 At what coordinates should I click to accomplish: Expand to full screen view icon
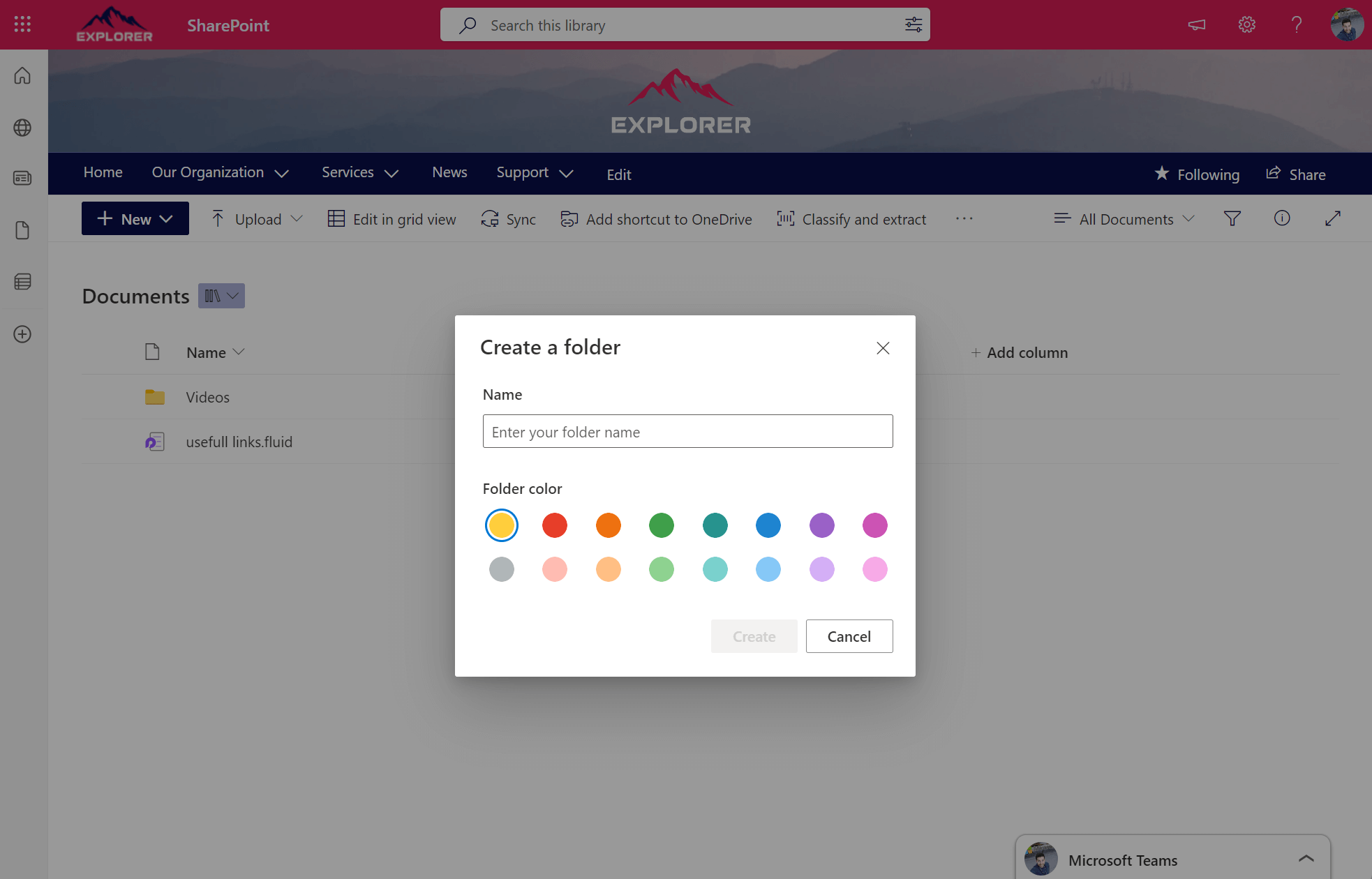click(x=1333, y=218)
